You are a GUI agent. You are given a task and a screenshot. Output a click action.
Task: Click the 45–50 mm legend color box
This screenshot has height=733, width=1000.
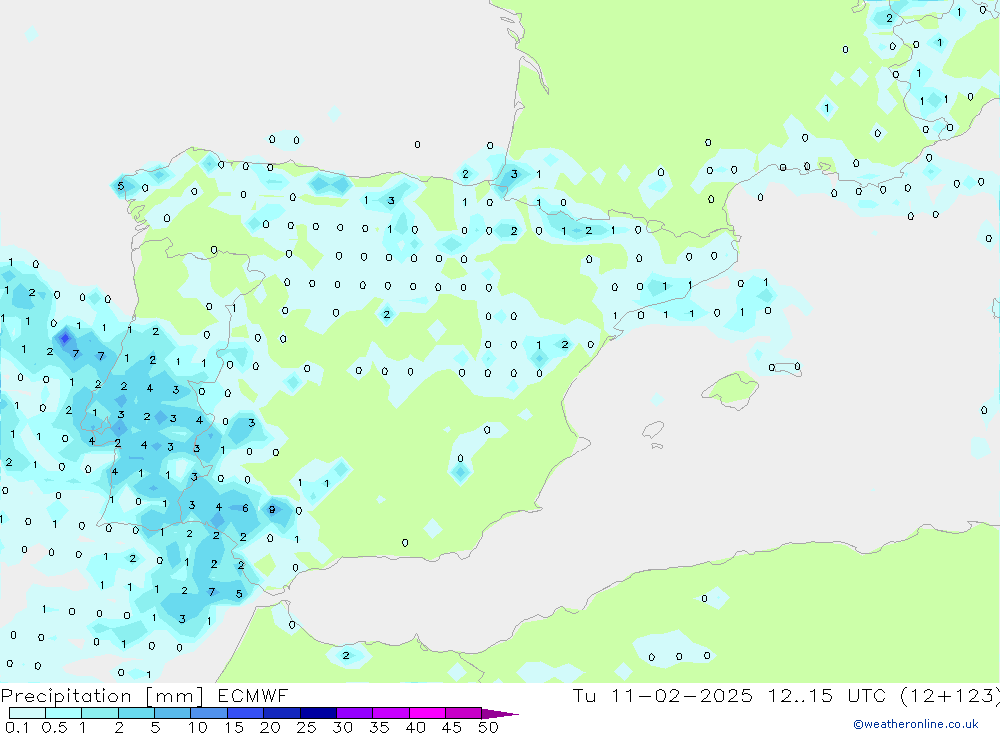coord(464,713)
